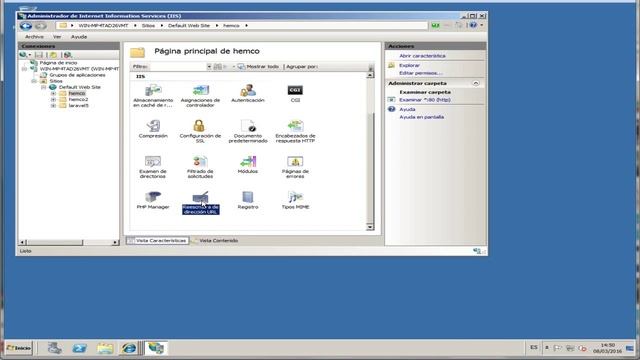640x360 pixels.
Task: Click the save icon in Conexiones toolbar
Action: [x=39, y=55]
